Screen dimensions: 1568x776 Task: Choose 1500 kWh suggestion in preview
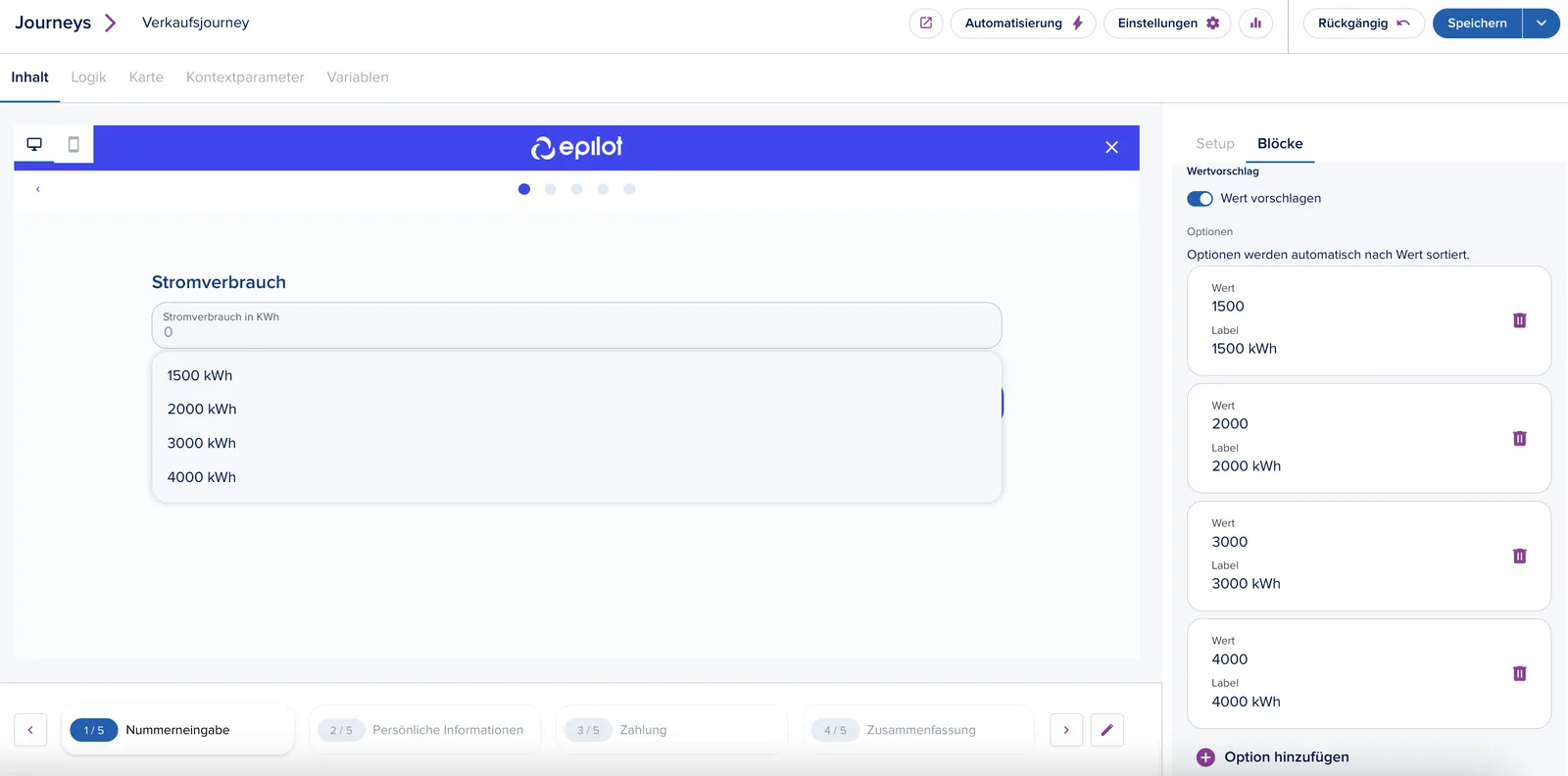pos(576,375)
